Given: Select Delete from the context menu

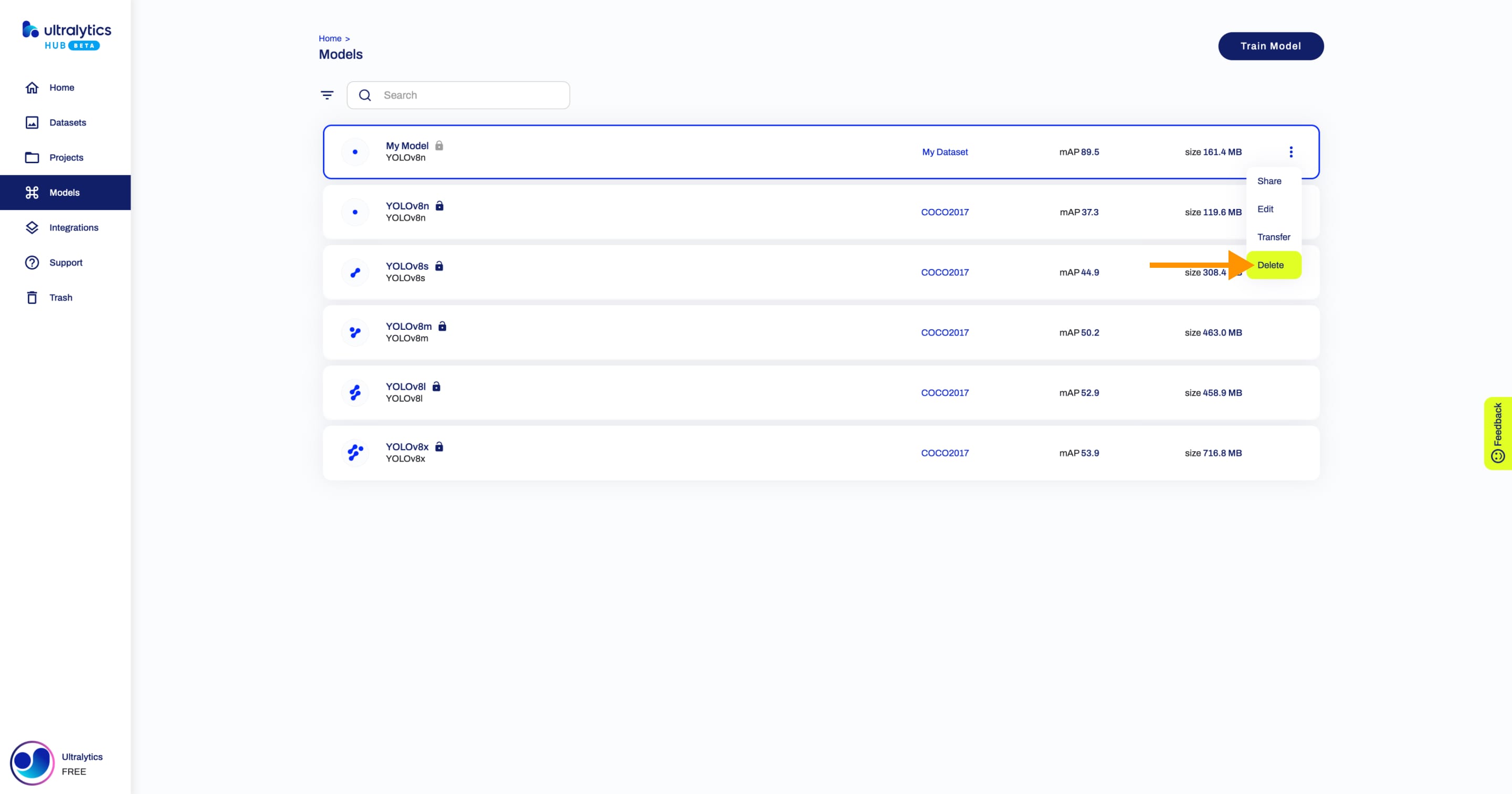Looking at the screenshot, I should (x=1271, y=264).
